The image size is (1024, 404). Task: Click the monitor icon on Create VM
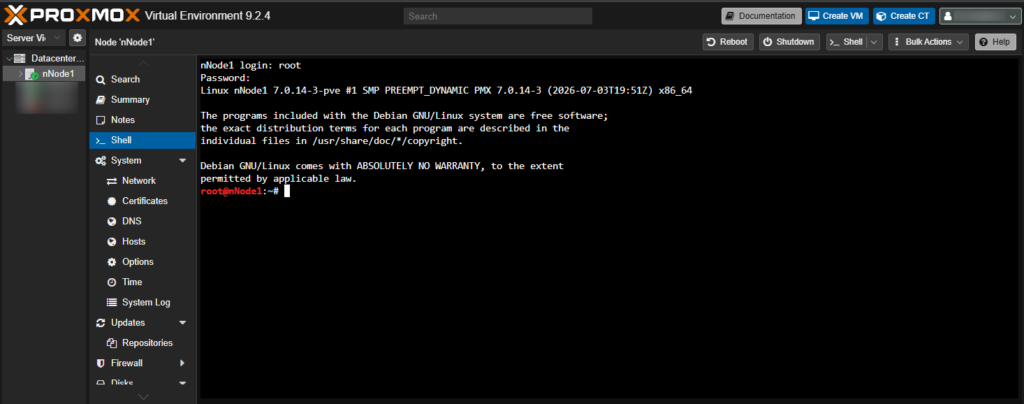tap(814, 16)
